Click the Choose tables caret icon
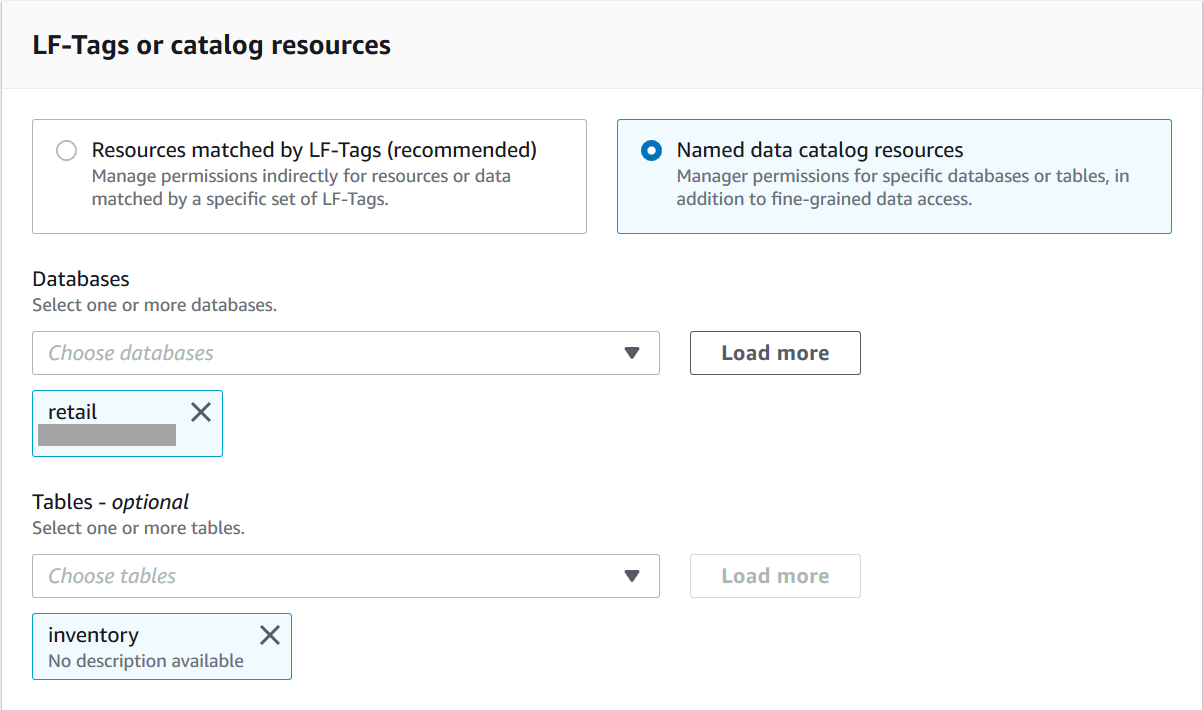 632,576
